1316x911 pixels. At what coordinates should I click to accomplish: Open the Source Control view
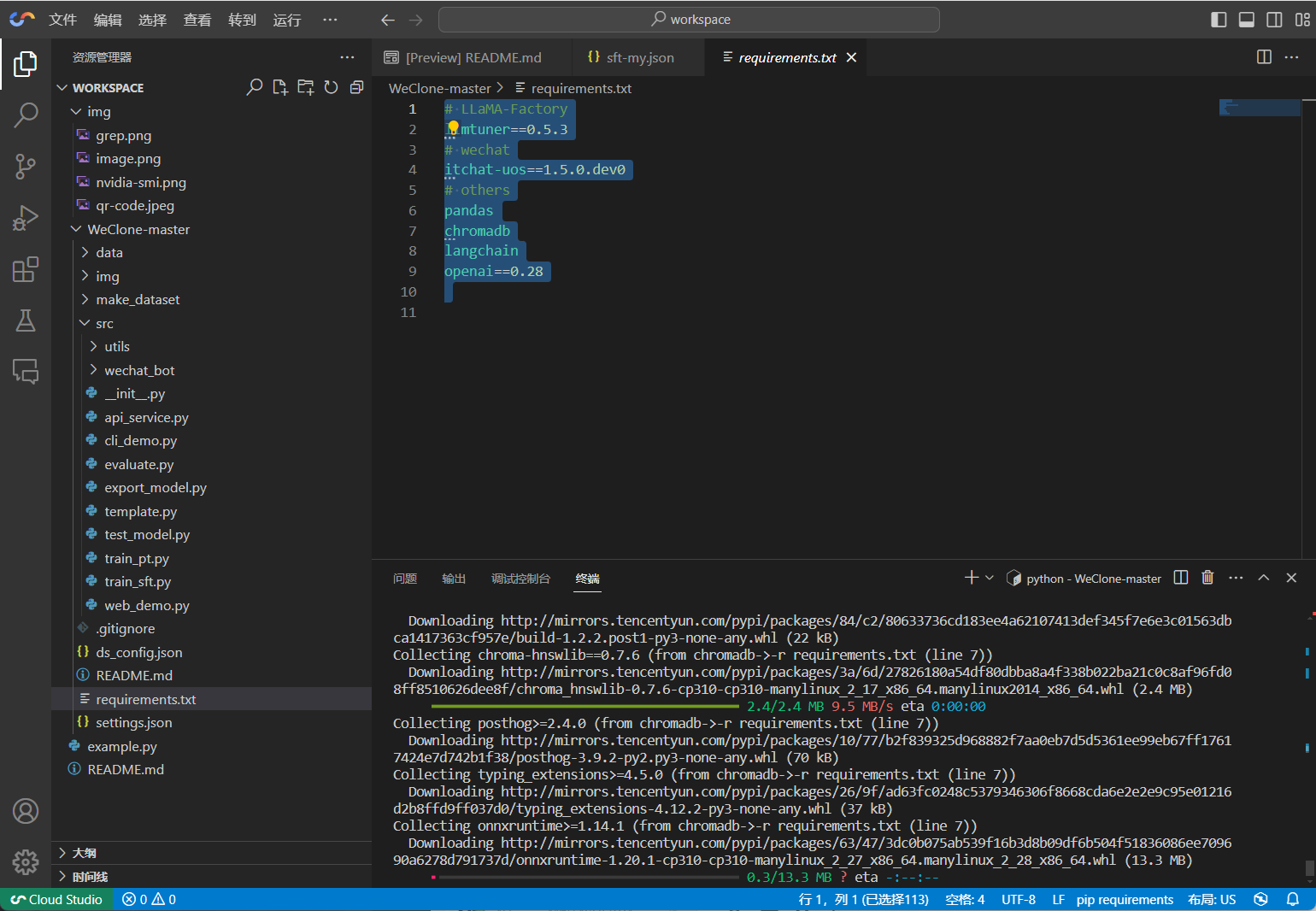[x=26, y=166]
